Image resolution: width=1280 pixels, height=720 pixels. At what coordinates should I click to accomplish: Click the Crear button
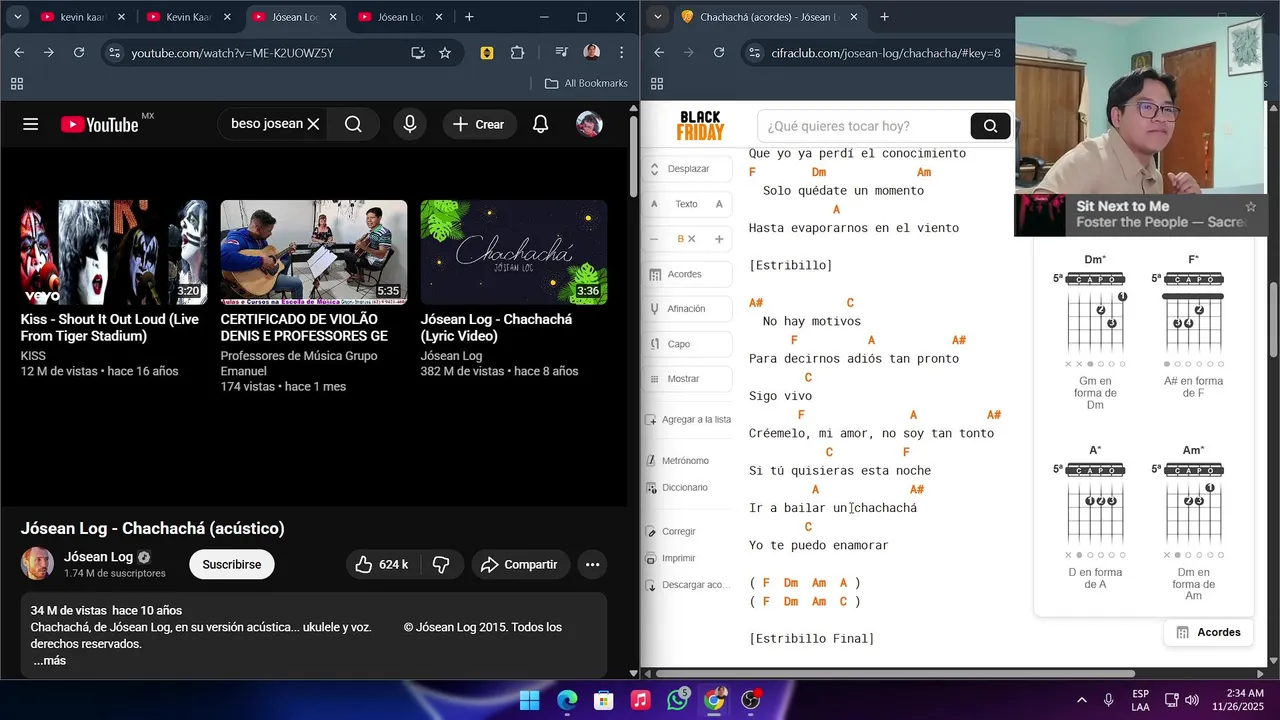click(x=479, y=124)
